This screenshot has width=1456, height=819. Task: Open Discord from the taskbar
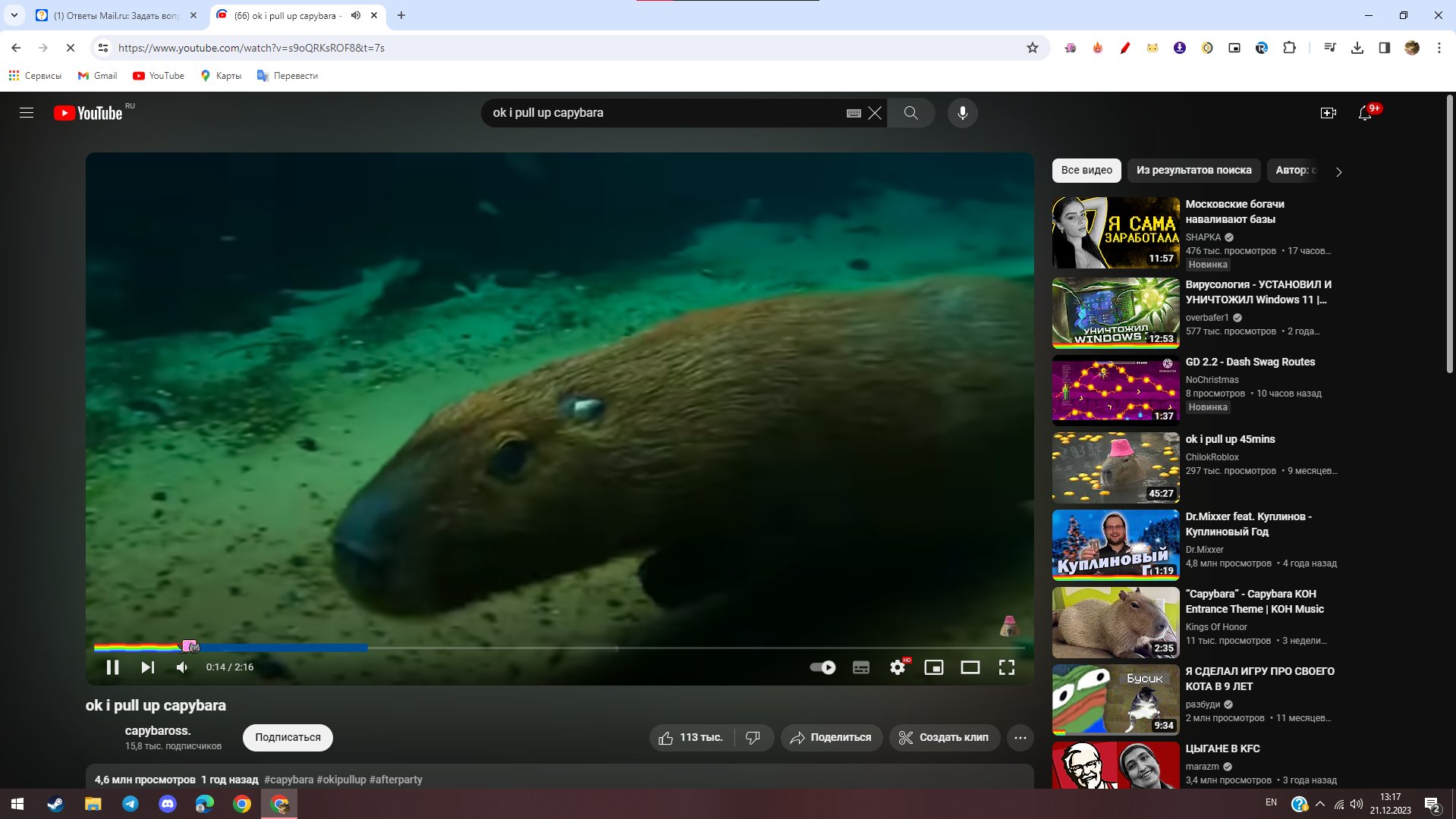167,804
